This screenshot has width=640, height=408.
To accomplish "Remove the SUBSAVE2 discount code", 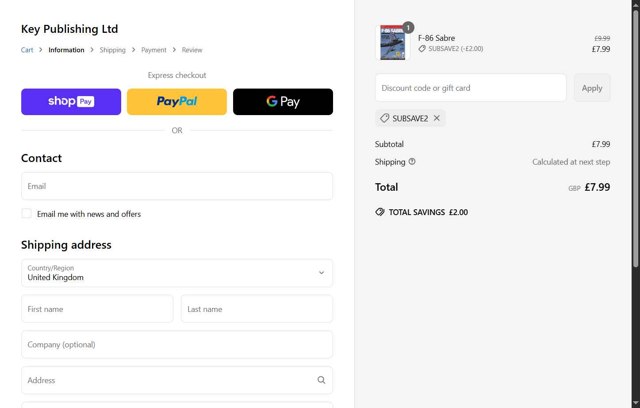I will tap(437, 118).
